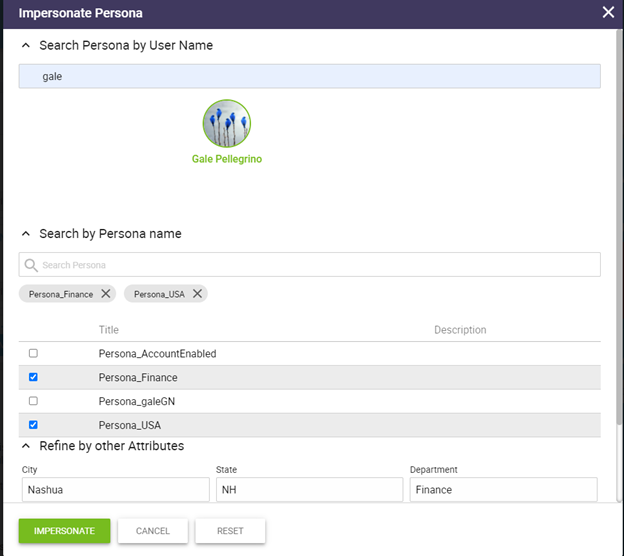This screenshot has width=624, height=556.
Task: Click the search magnifier icon
Action: [31, 265]
